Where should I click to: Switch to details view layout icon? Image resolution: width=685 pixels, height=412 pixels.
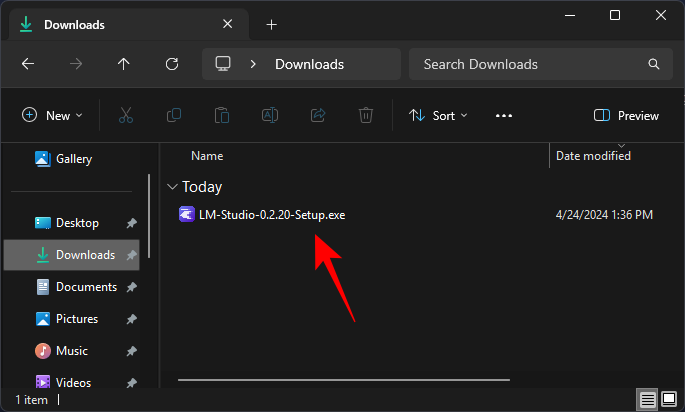pos(647,399)
